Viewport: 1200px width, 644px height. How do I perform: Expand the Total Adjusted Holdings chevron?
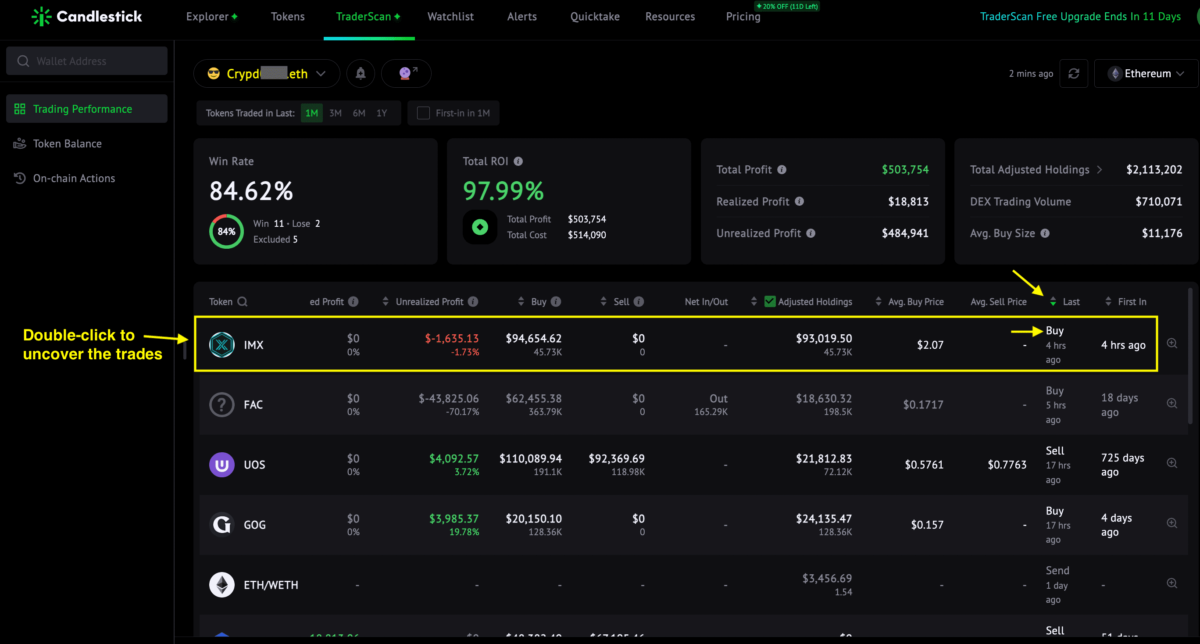tap(1099, 170)
